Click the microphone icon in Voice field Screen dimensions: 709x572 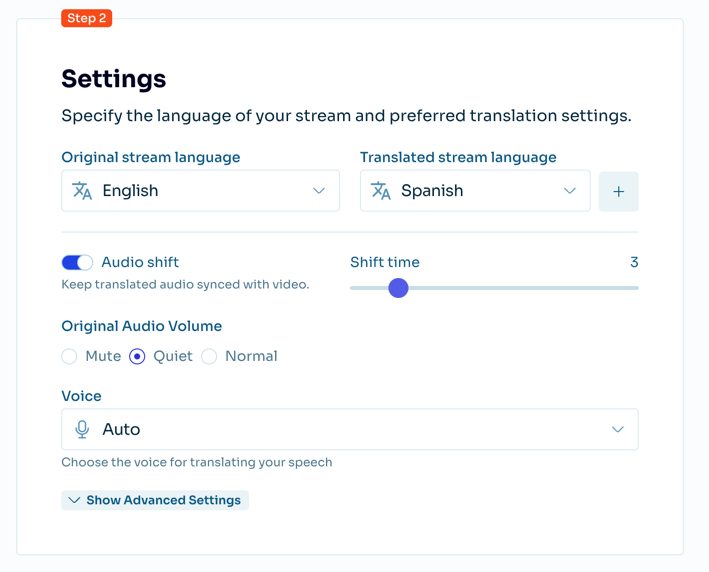click(82, 429)
